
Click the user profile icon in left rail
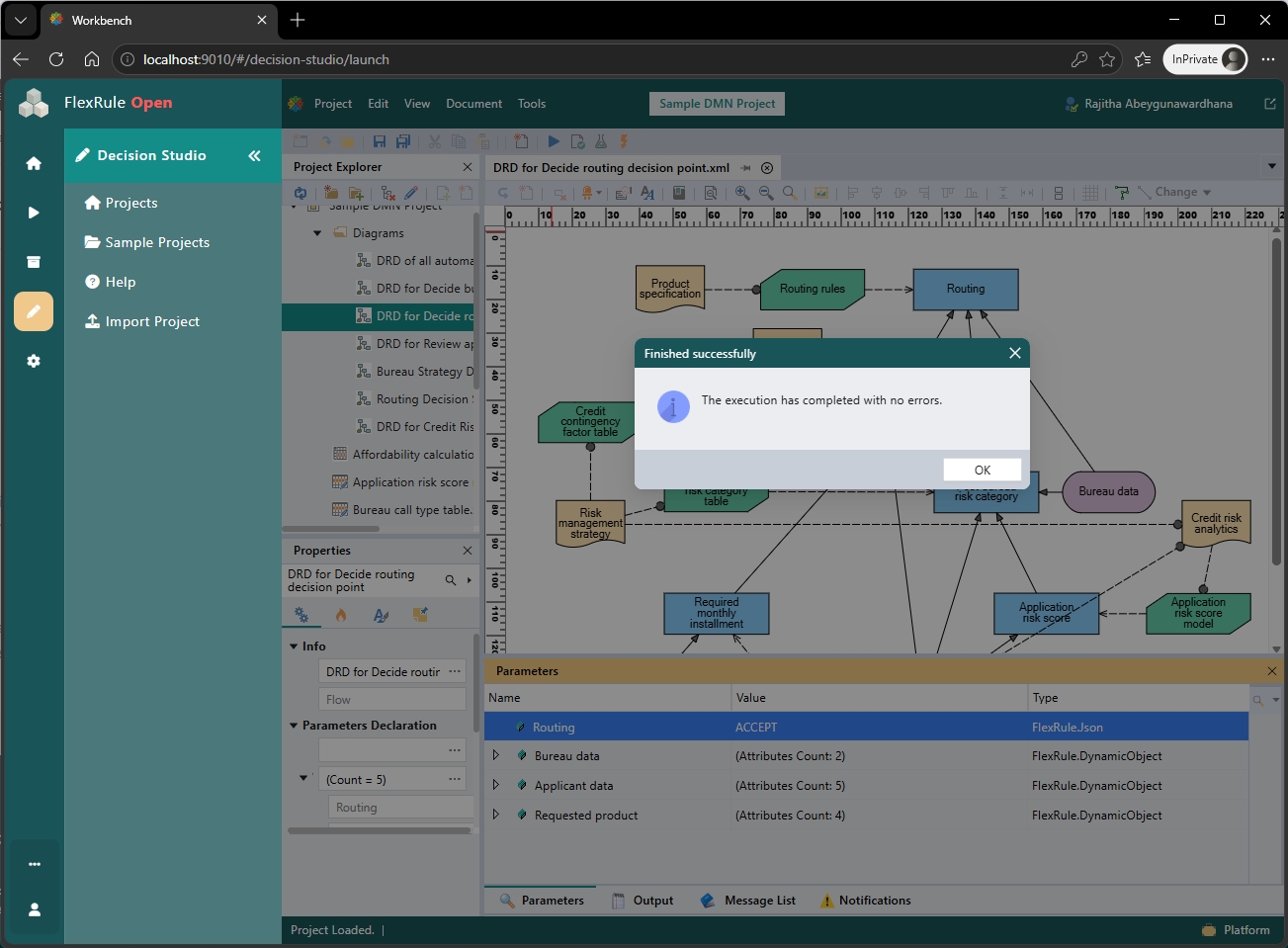(x=35, y=909)
